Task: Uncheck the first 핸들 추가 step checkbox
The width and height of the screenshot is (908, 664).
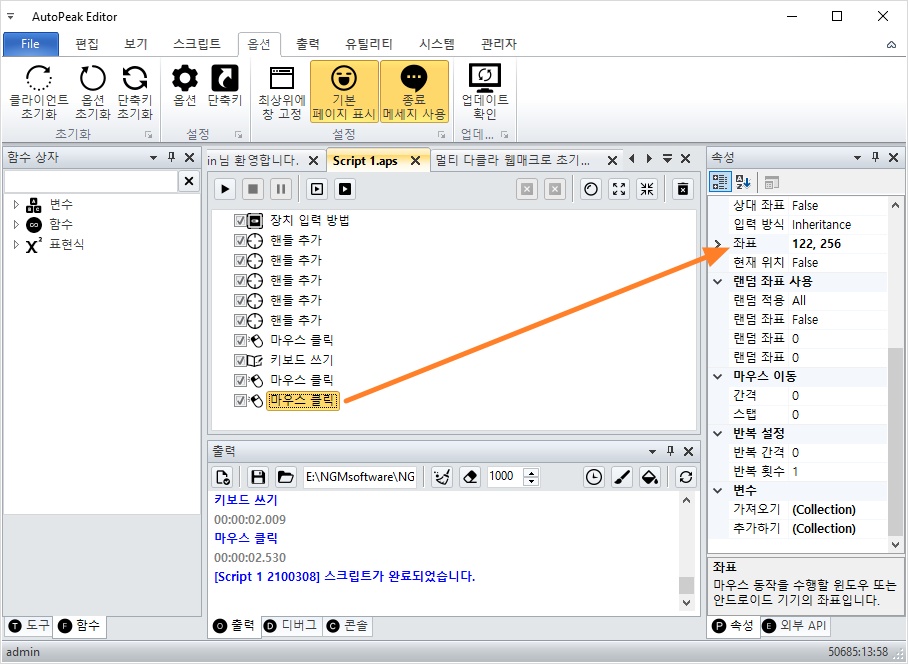Action: click(240, 241)
